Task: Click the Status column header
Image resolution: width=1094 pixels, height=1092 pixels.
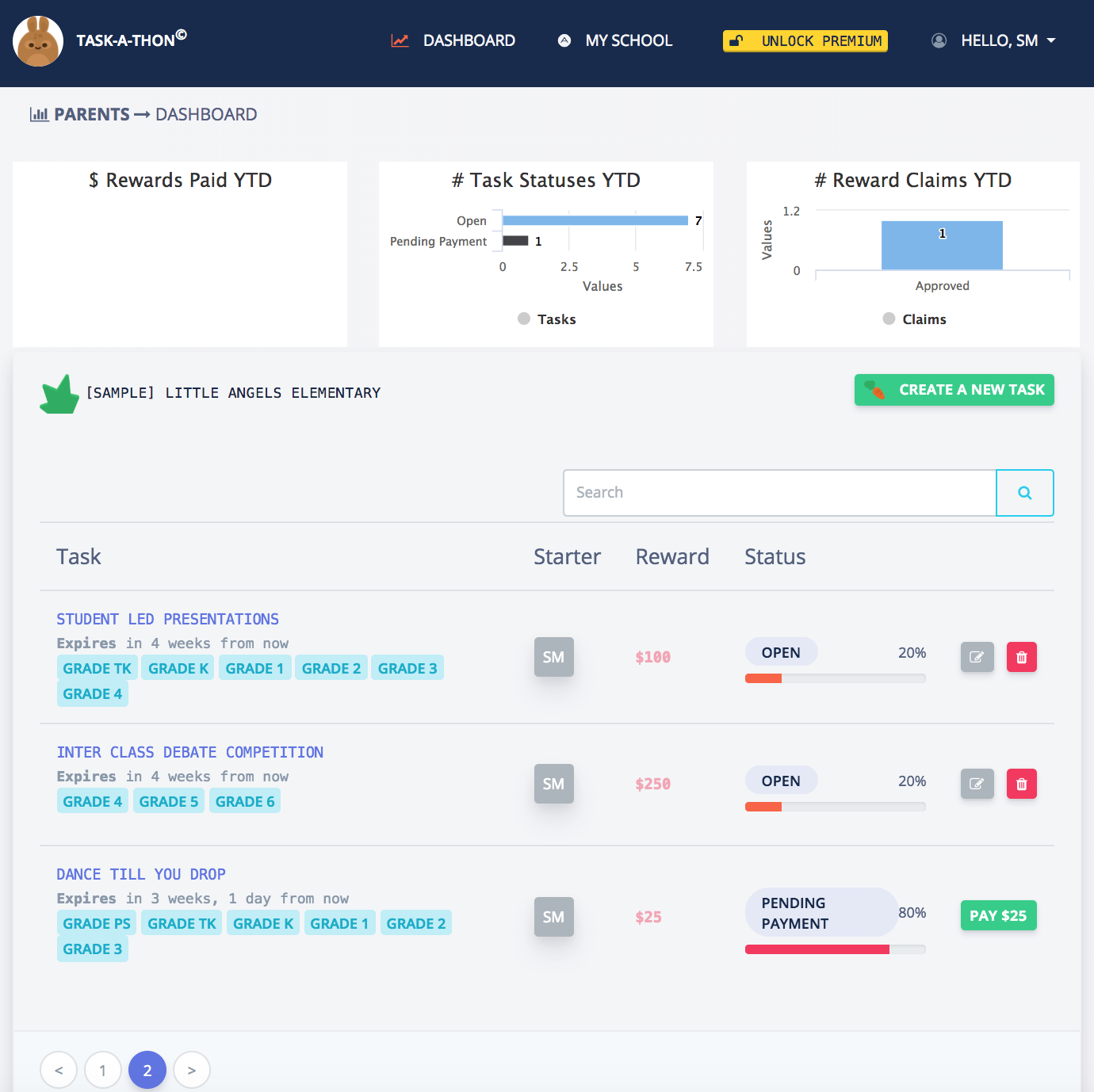Action: [775, 556]
